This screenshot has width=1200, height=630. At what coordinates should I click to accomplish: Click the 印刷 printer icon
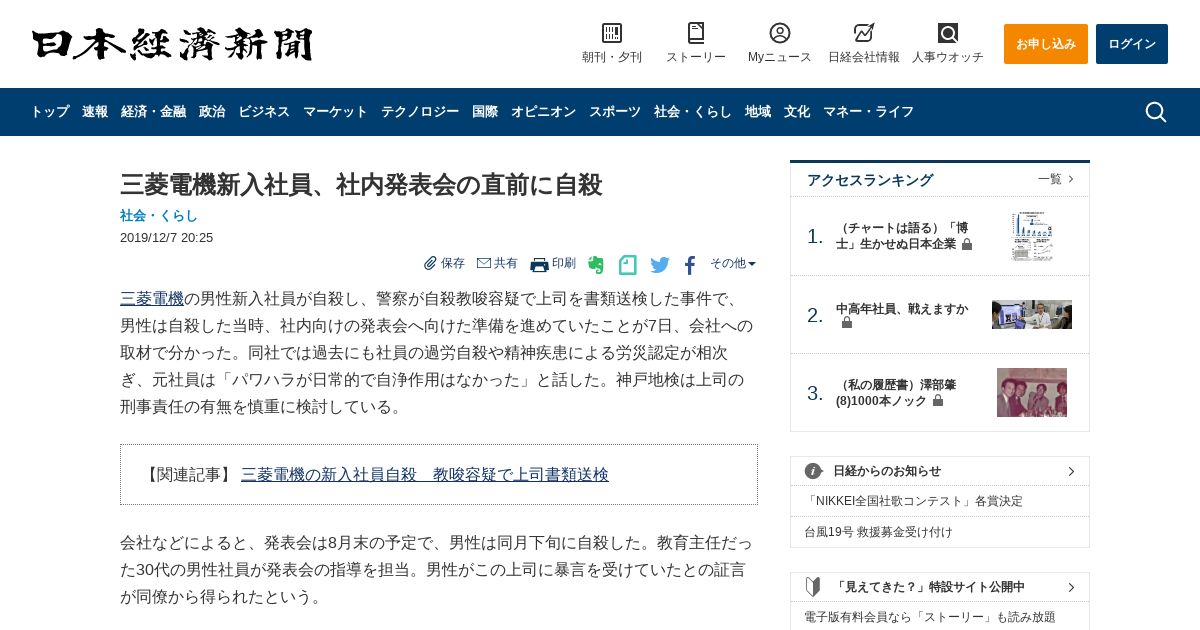539,264
